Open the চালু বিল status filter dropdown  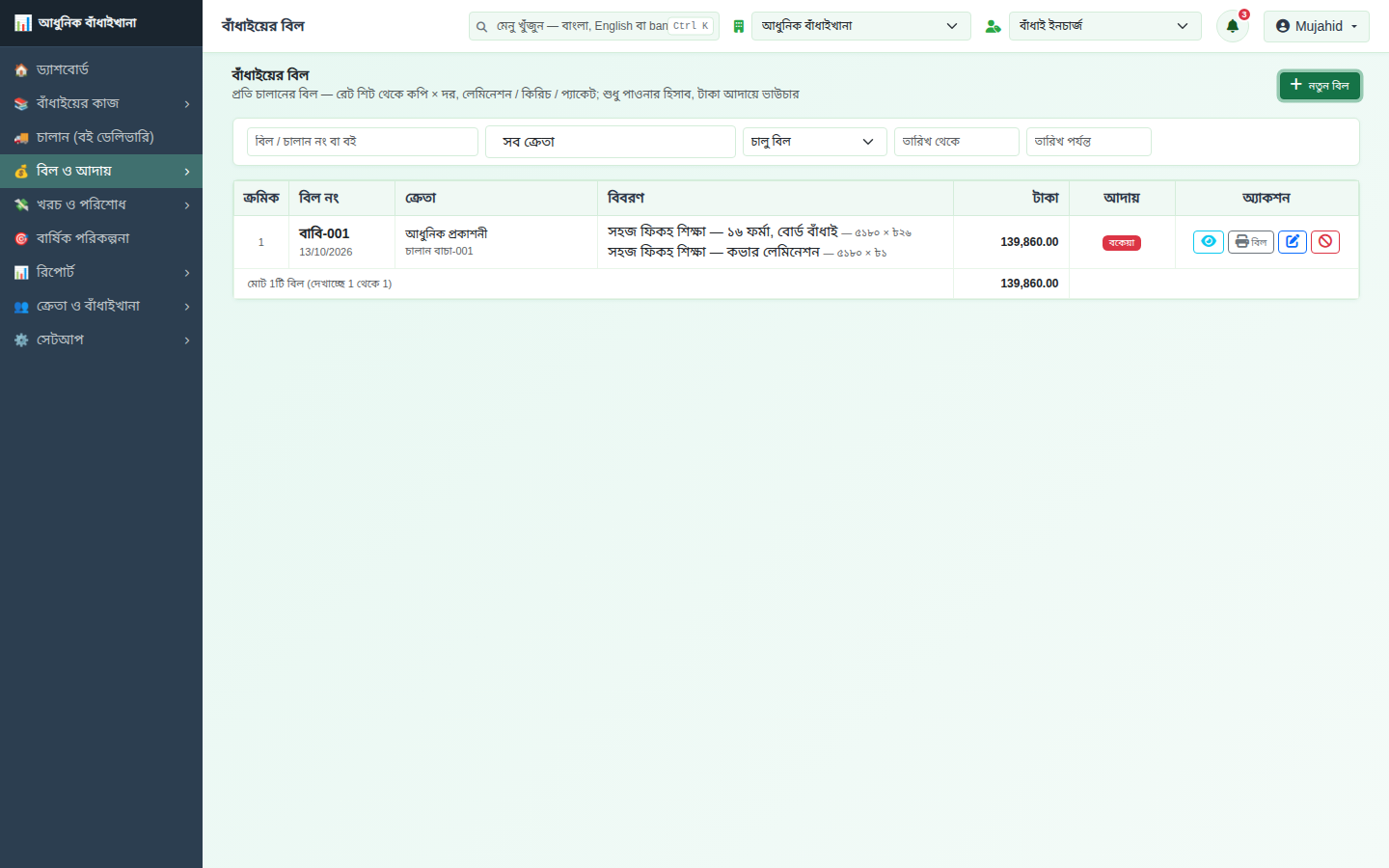815,142
